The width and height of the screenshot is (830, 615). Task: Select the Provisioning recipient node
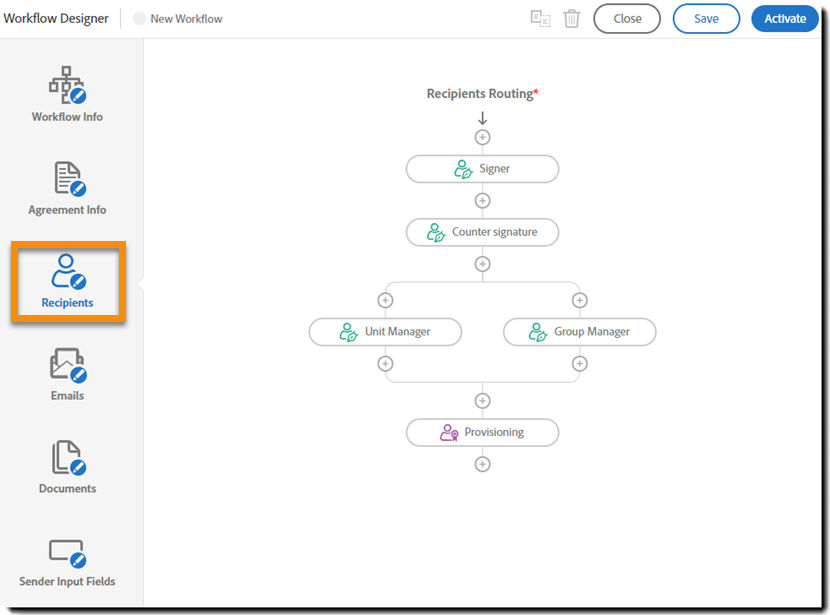(482, 432)
